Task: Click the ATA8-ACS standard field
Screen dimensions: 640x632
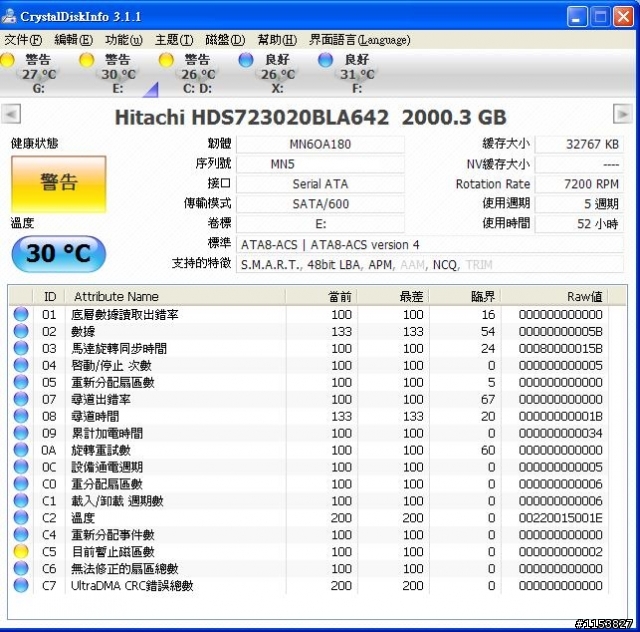Action: pyautogui.click(x=430, y=245)
